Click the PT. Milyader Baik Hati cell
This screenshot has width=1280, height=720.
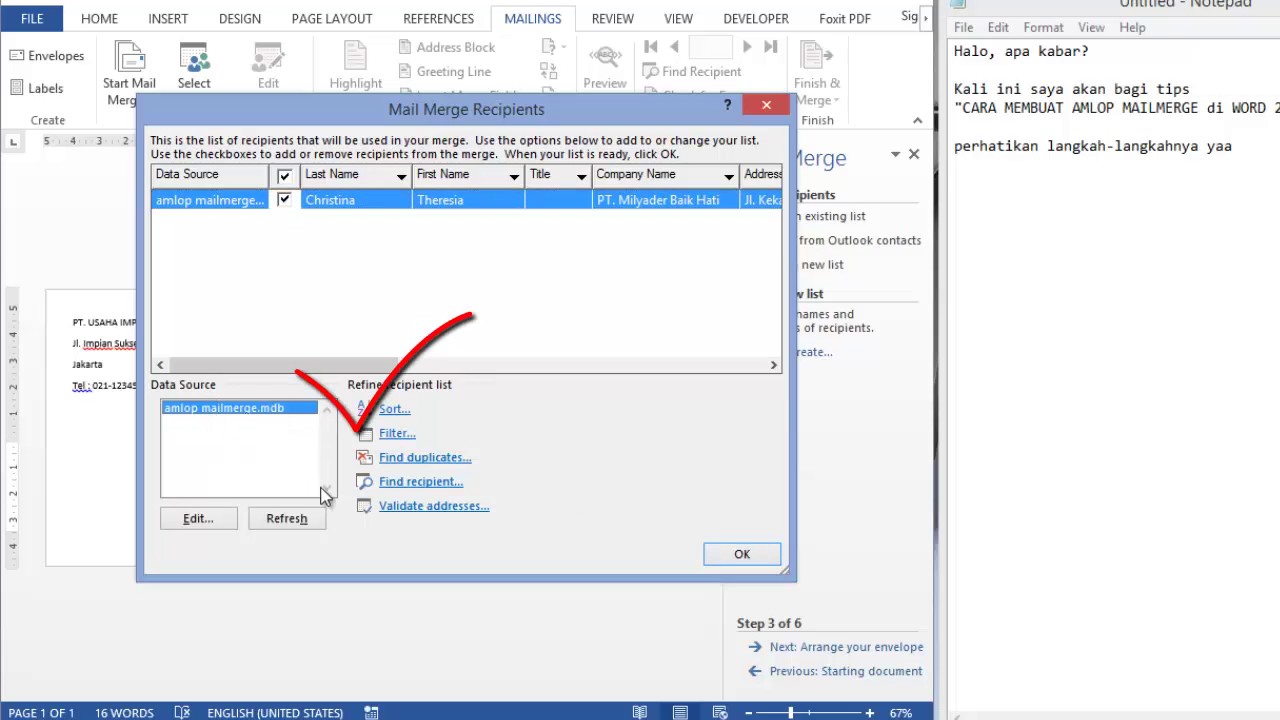(665, 200)
